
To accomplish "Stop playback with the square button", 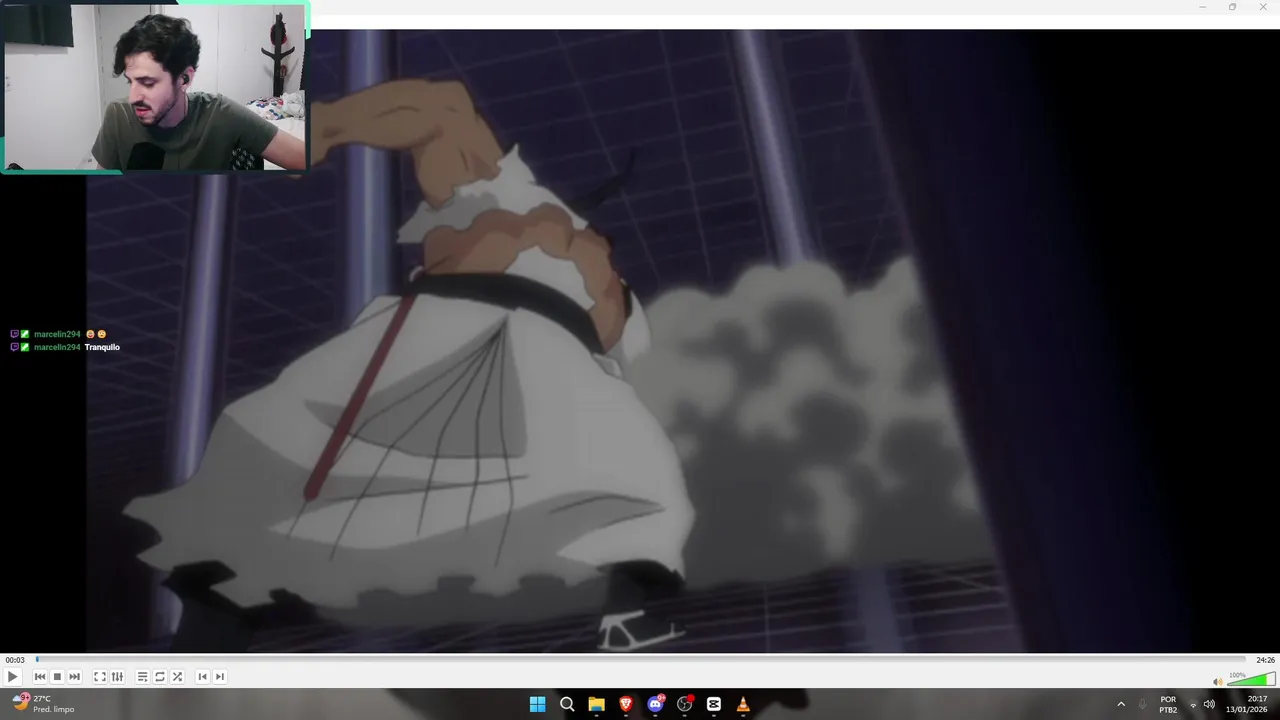I will click(57, 677).
